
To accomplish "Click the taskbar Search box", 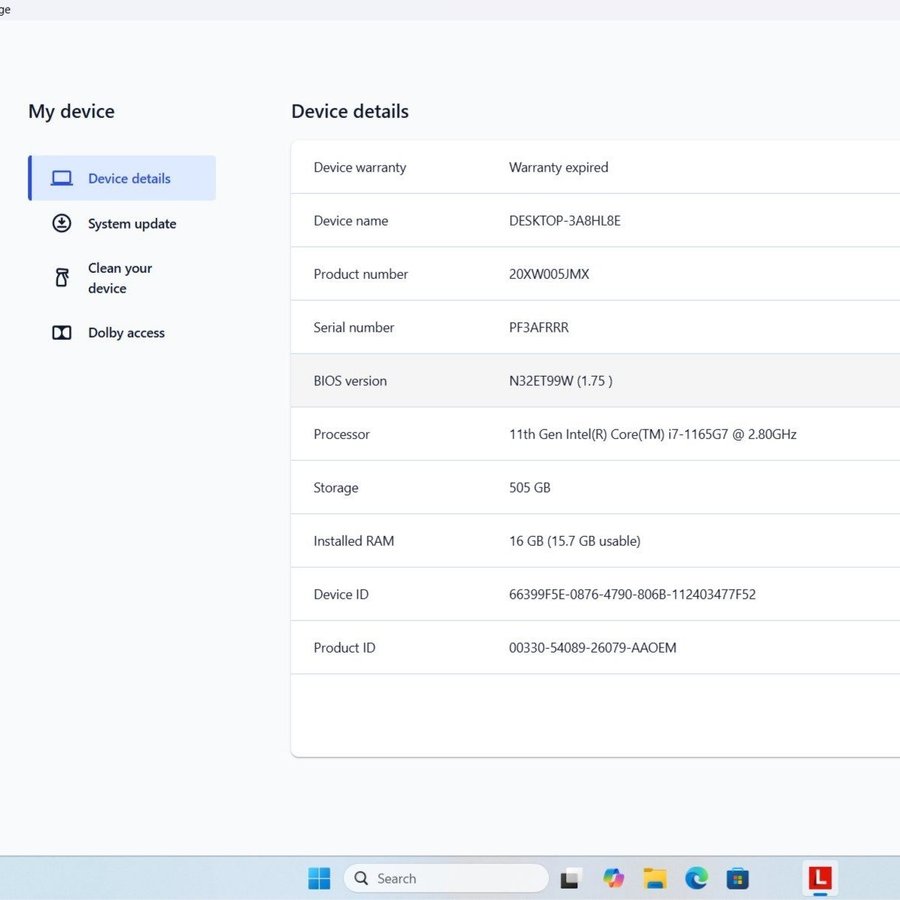I will click(x=446, y=878).
